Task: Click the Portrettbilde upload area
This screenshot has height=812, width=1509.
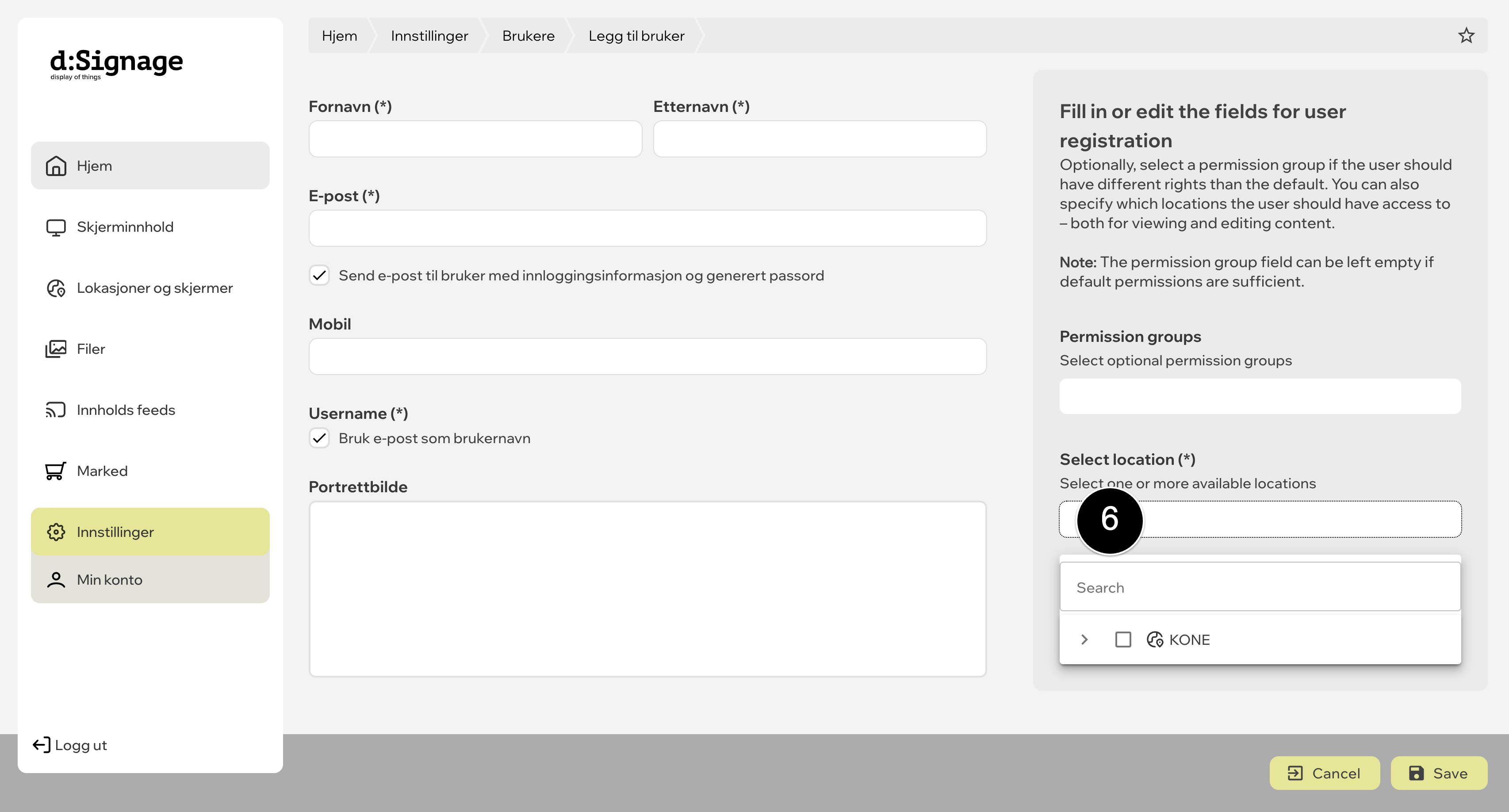Action: click(647, 589)
